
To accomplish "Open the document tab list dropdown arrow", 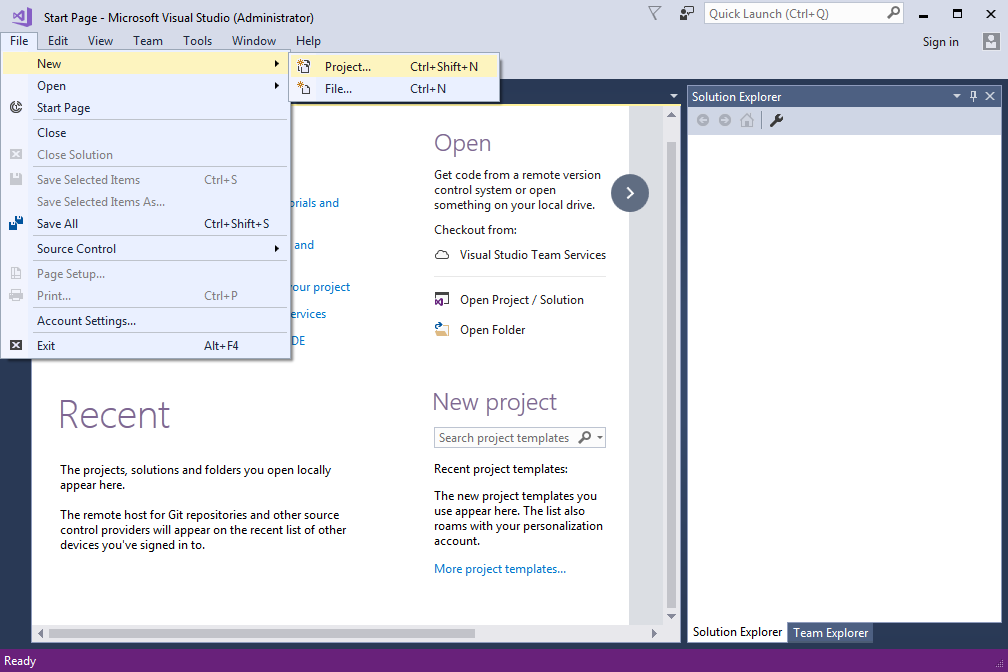I will (674, 96).
